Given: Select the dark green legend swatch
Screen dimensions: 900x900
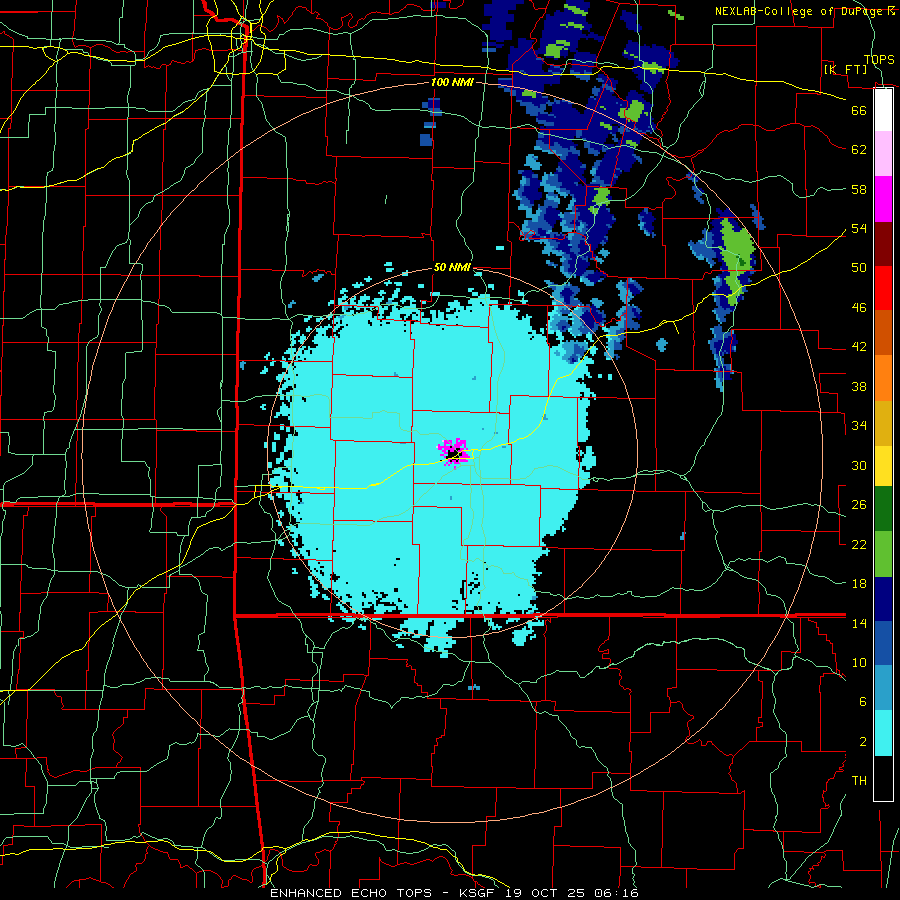Looking at the screenshot, I should (x=883, y=509).
